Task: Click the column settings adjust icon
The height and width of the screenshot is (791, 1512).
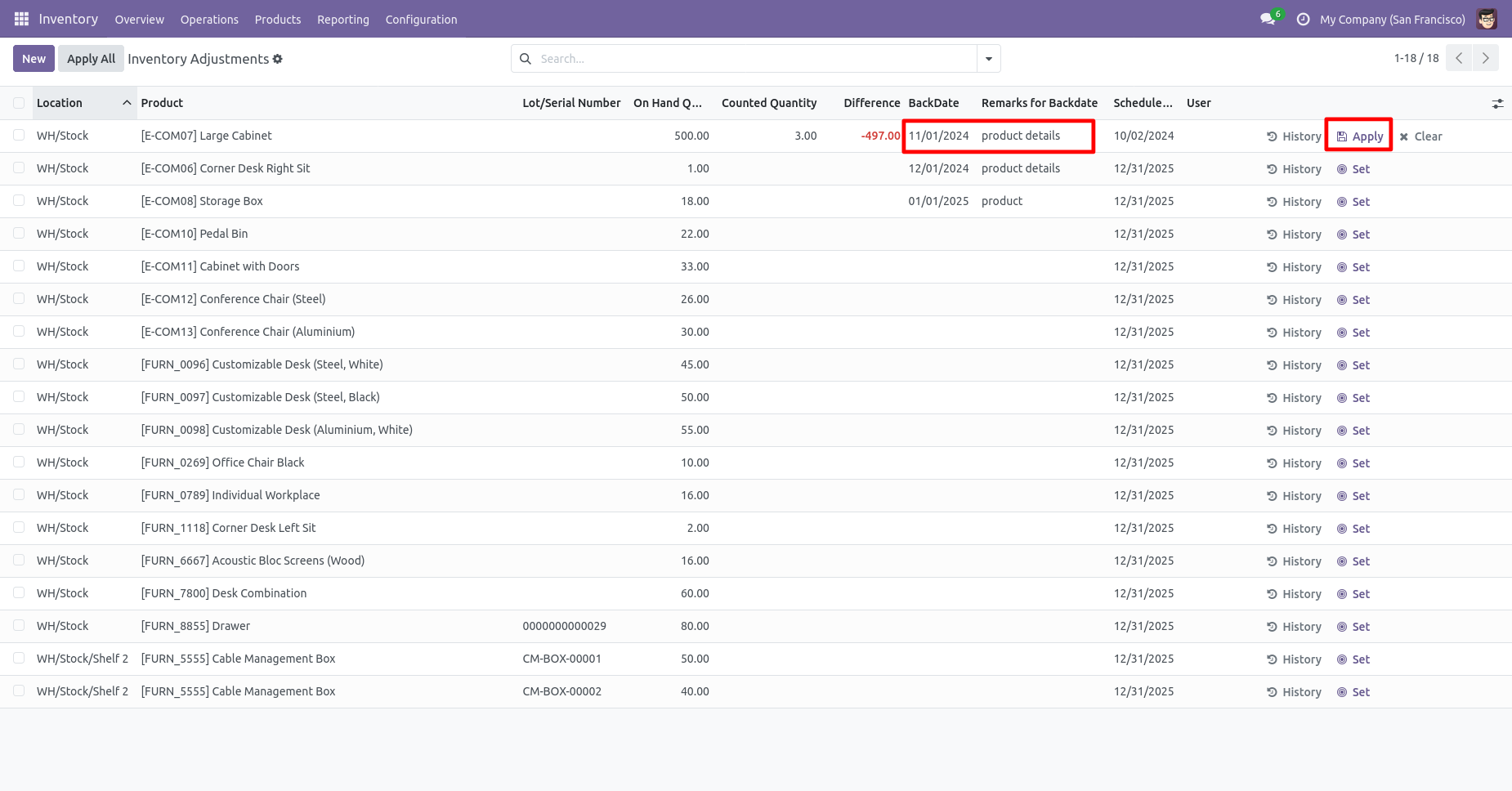Action: pos(1497,104)
